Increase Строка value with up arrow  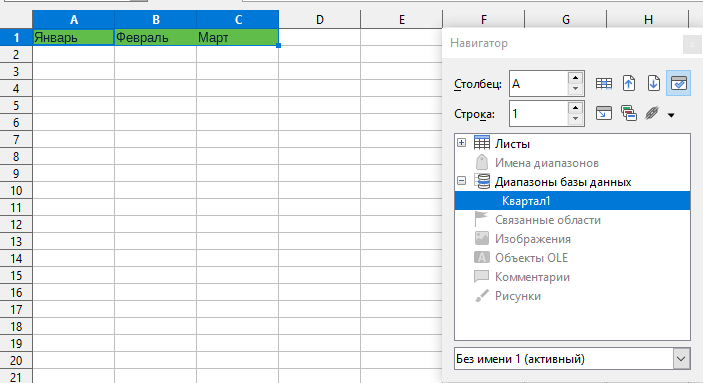coord(575,108)
